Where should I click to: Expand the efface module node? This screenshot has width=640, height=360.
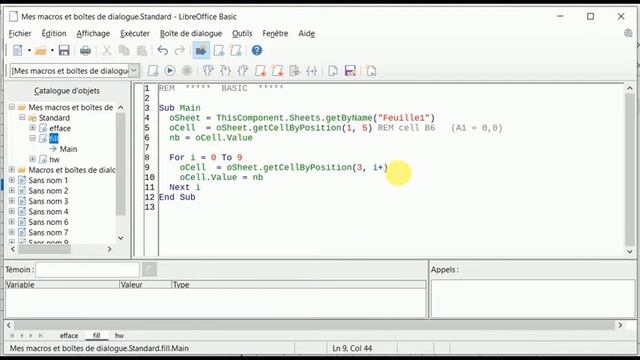tap(33, 128)
